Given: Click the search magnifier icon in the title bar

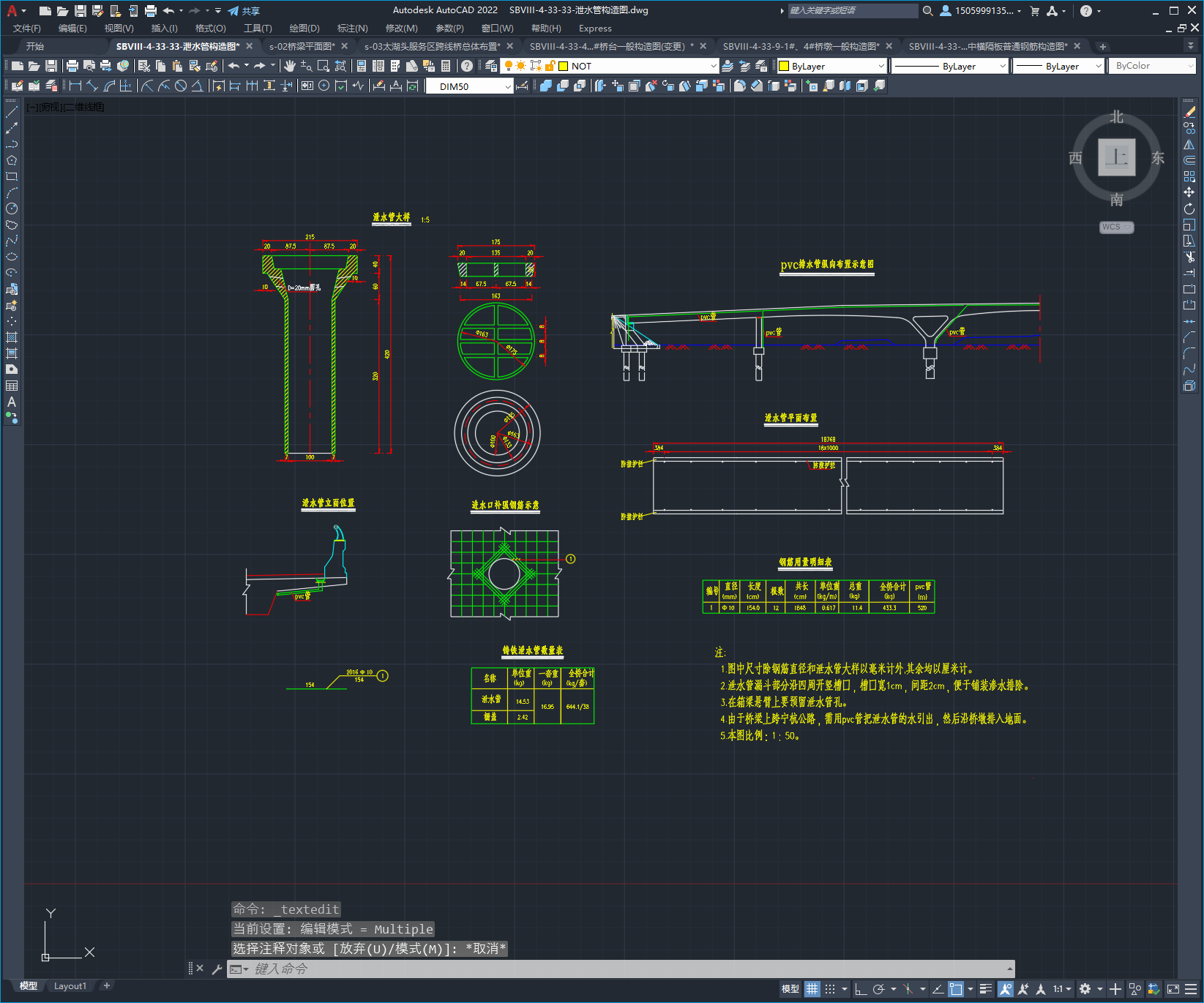Looking at the screenshot, I should (927, 11).
